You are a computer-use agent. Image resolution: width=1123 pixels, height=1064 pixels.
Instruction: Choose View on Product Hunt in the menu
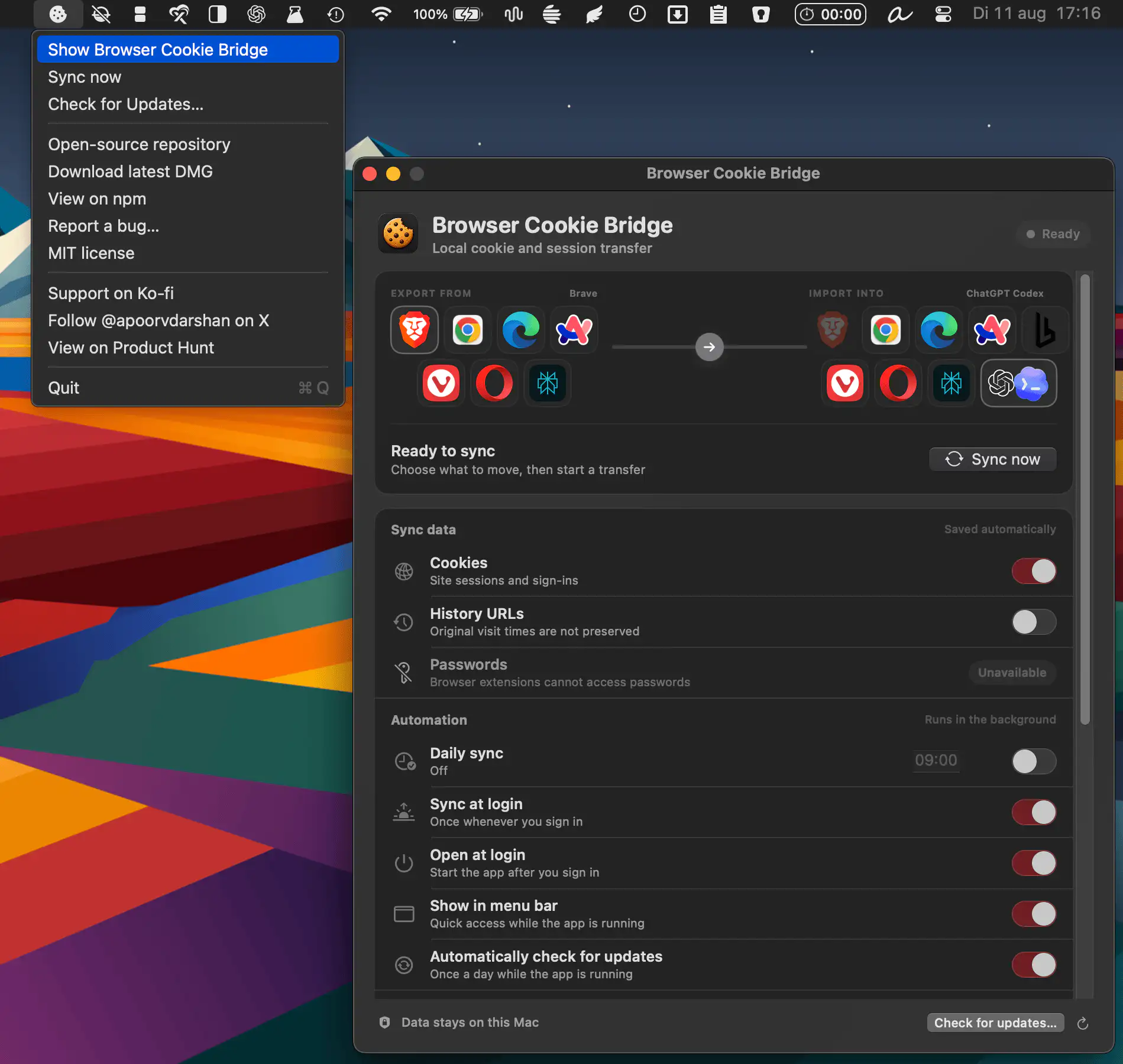pos(188,348)
